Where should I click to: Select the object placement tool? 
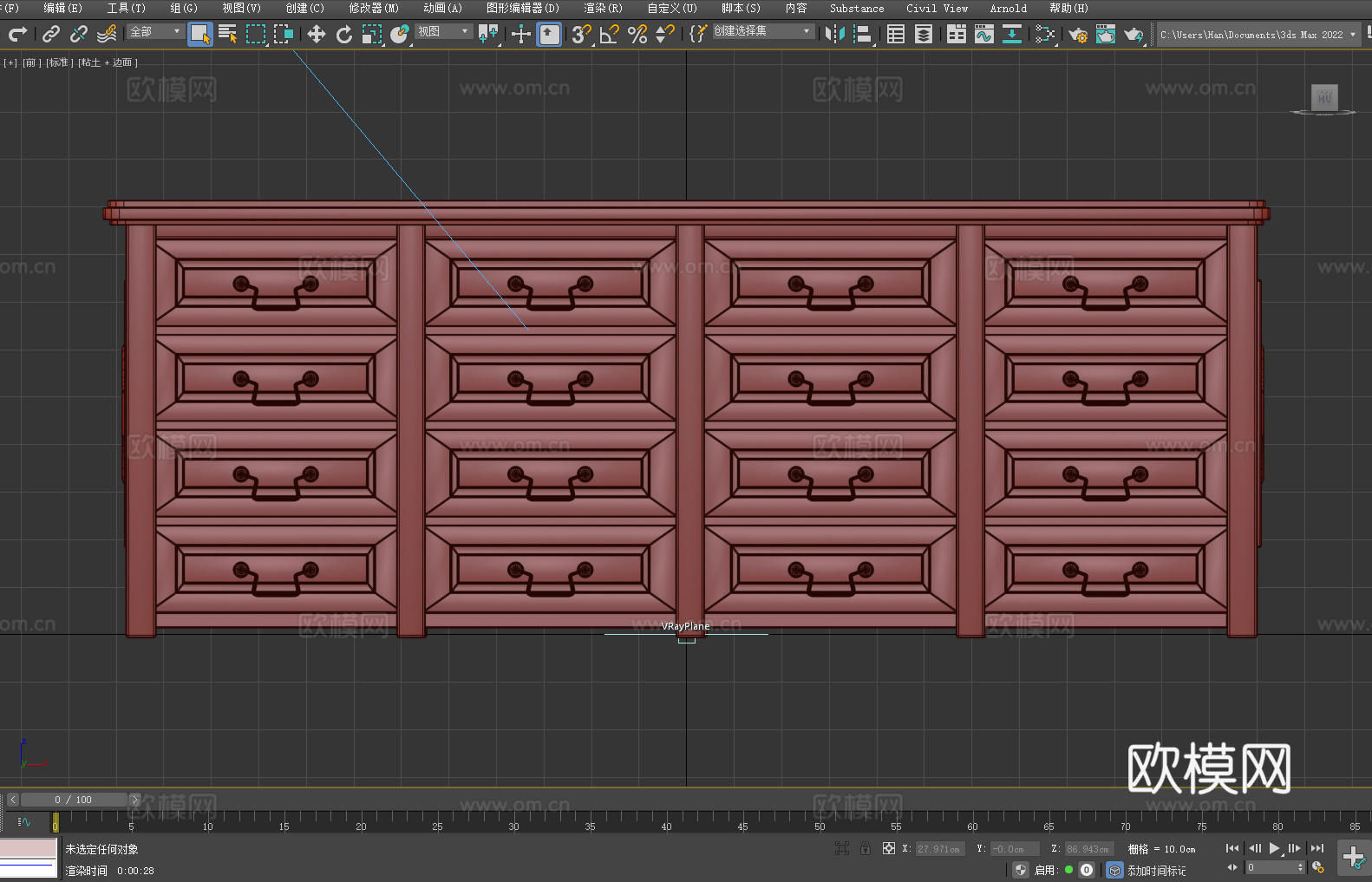[400, 34]
